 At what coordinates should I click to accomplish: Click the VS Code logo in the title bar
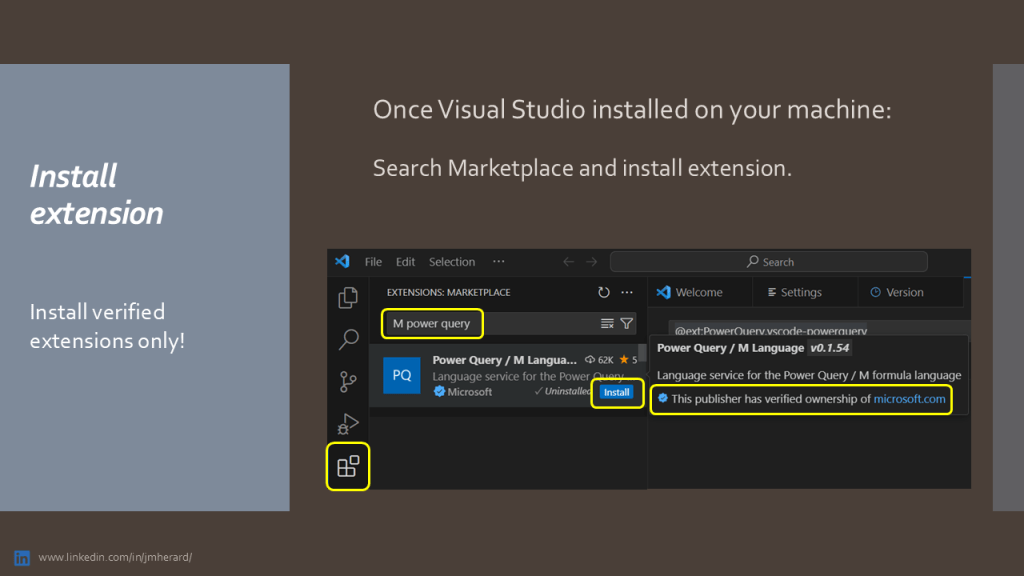point(344,261)
